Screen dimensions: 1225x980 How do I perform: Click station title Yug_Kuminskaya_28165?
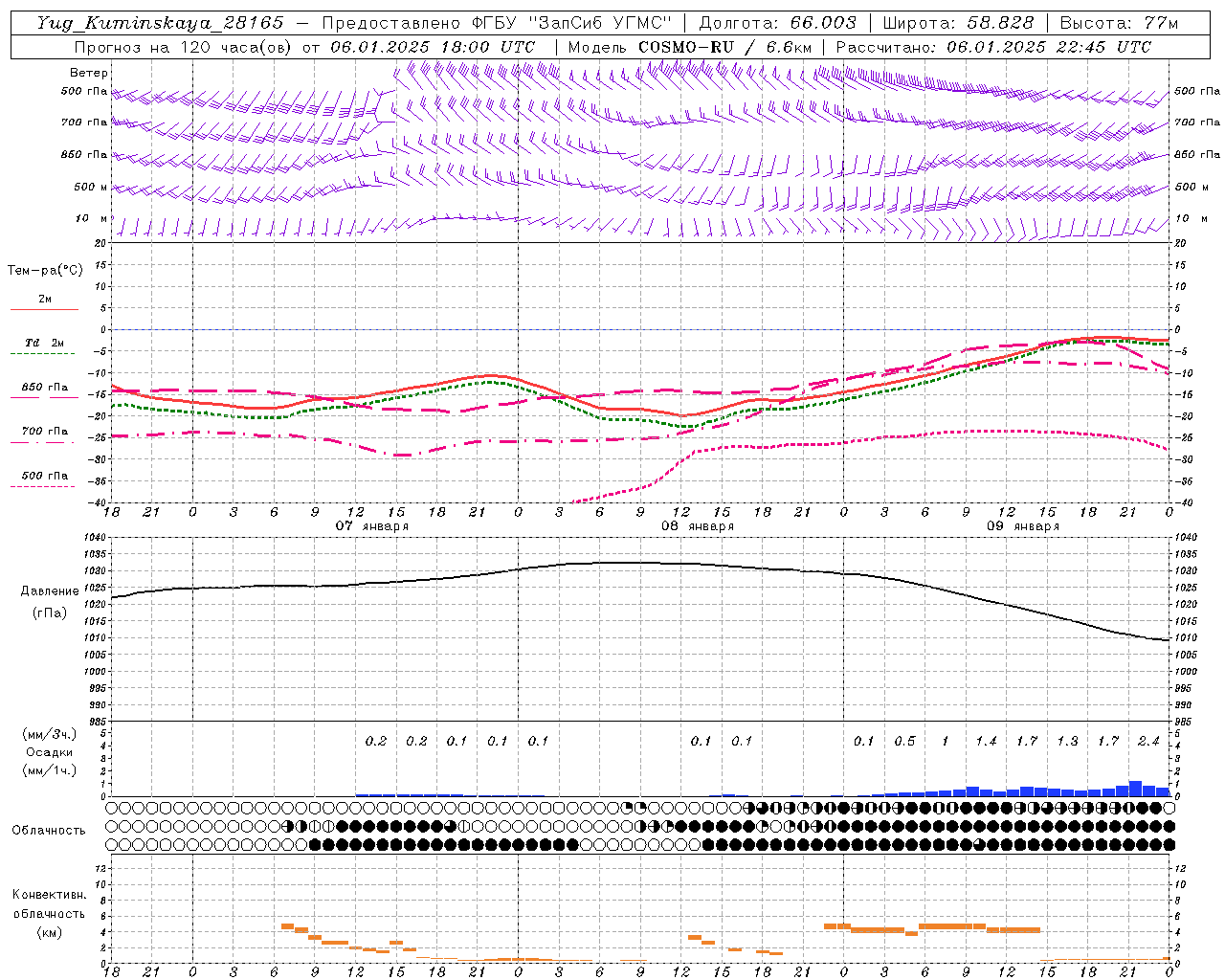point(160,23)
